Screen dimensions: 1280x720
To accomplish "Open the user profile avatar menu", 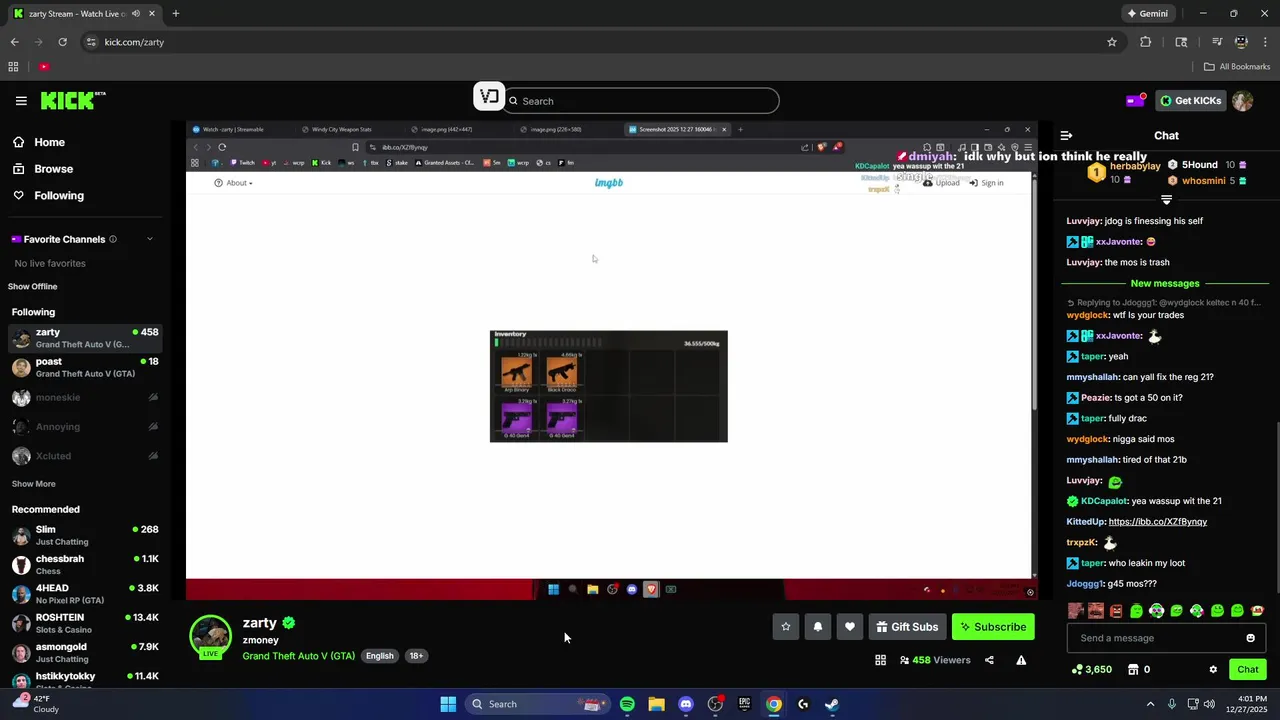I will click(1243, 101).
